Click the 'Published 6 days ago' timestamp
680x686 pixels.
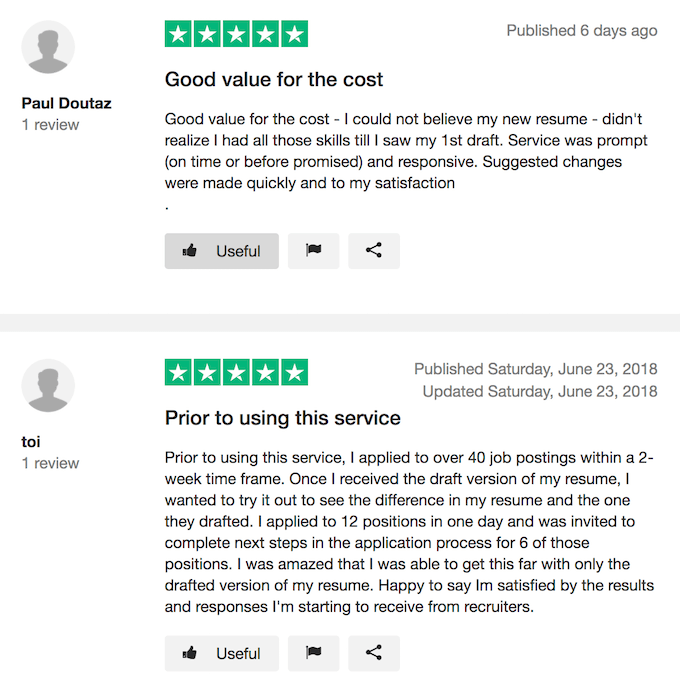[581, 30]
